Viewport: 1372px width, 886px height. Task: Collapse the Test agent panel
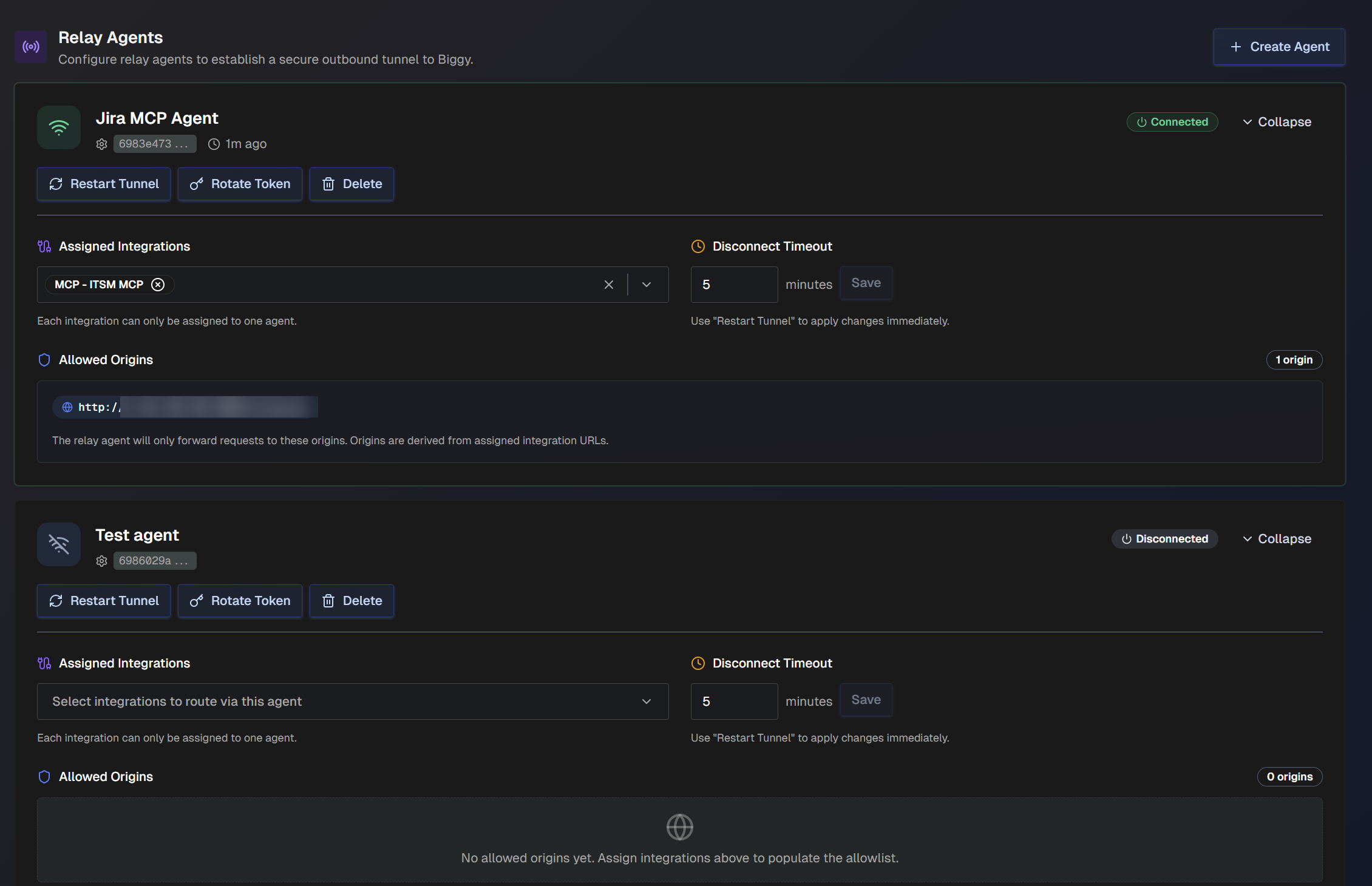coord(1277,539)
